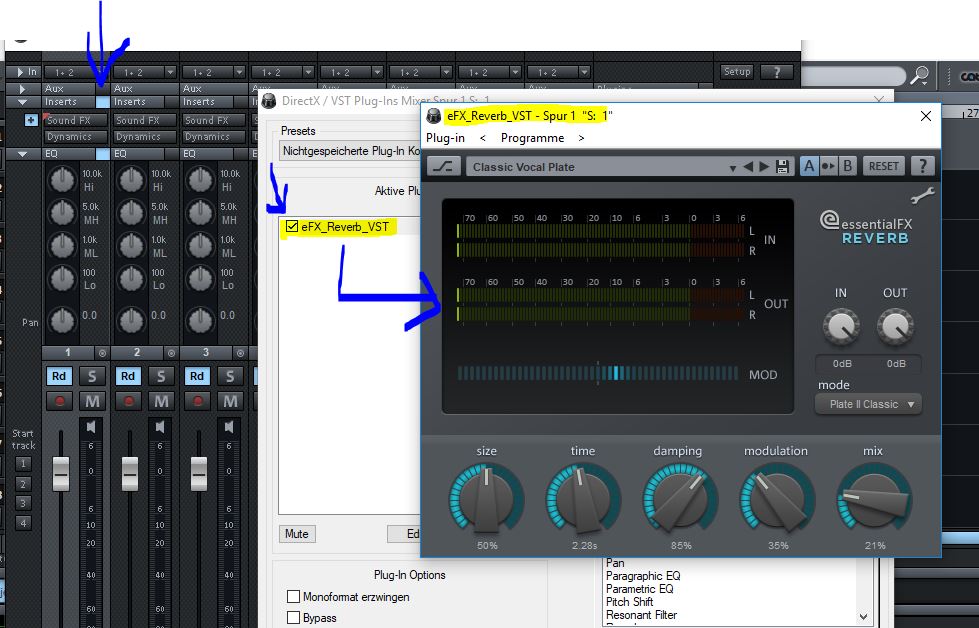This screenshot has height=628, width=979.
Task: Uncheck the eFX_Reverb_VST plug-in checkbox
Action: point(292,227)
